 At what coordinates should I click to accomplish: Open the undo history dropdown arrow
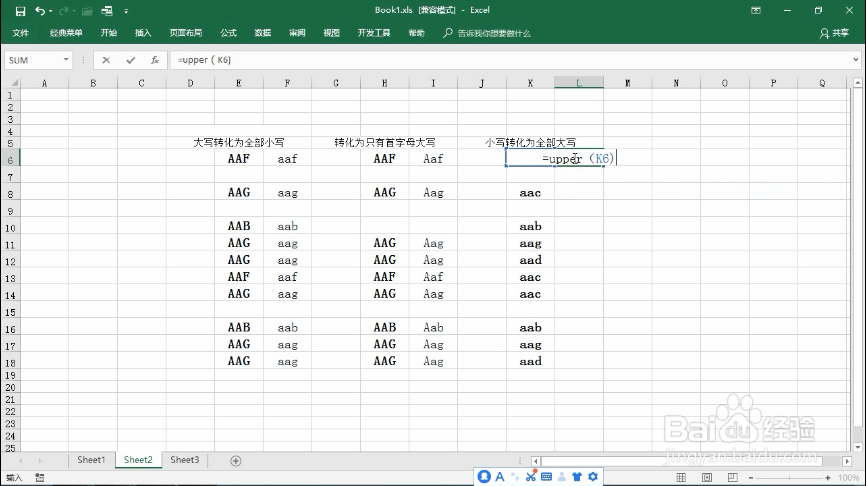click(x=50, y=11)
